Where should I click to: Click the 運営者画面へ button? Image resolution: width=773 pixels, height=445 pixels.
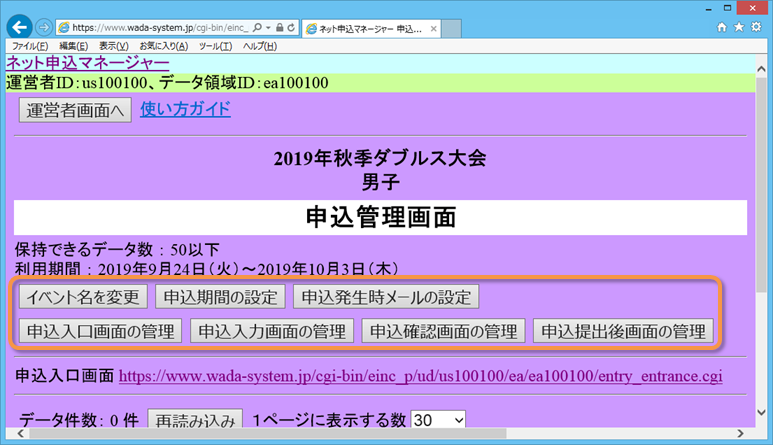[x=75, y=110]
